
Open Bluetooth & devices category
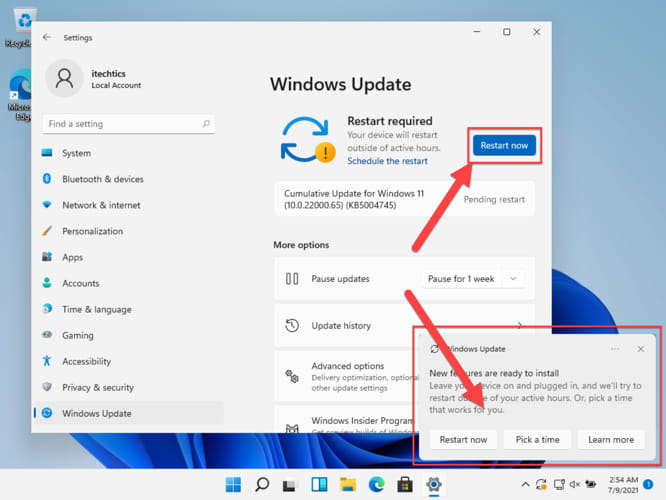tap(127, 179)
